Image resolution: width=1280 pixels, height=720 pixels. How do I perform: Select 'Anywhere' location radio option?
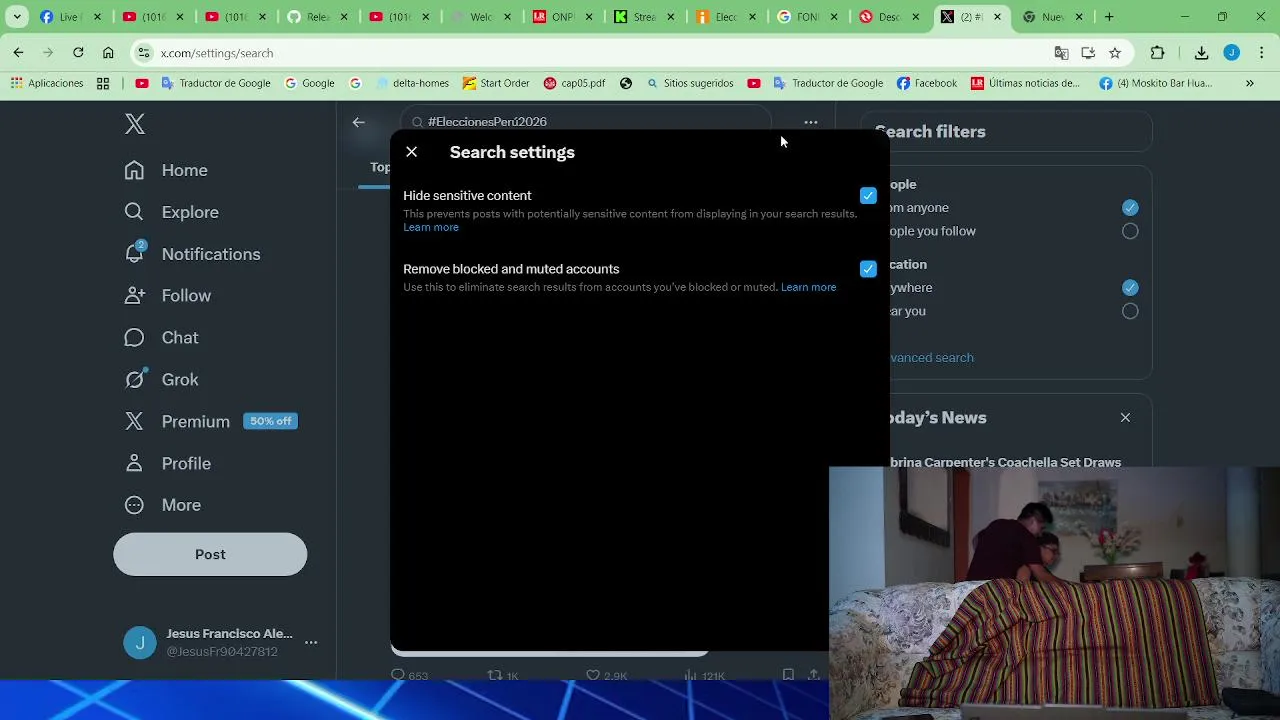pos(1130,288)
